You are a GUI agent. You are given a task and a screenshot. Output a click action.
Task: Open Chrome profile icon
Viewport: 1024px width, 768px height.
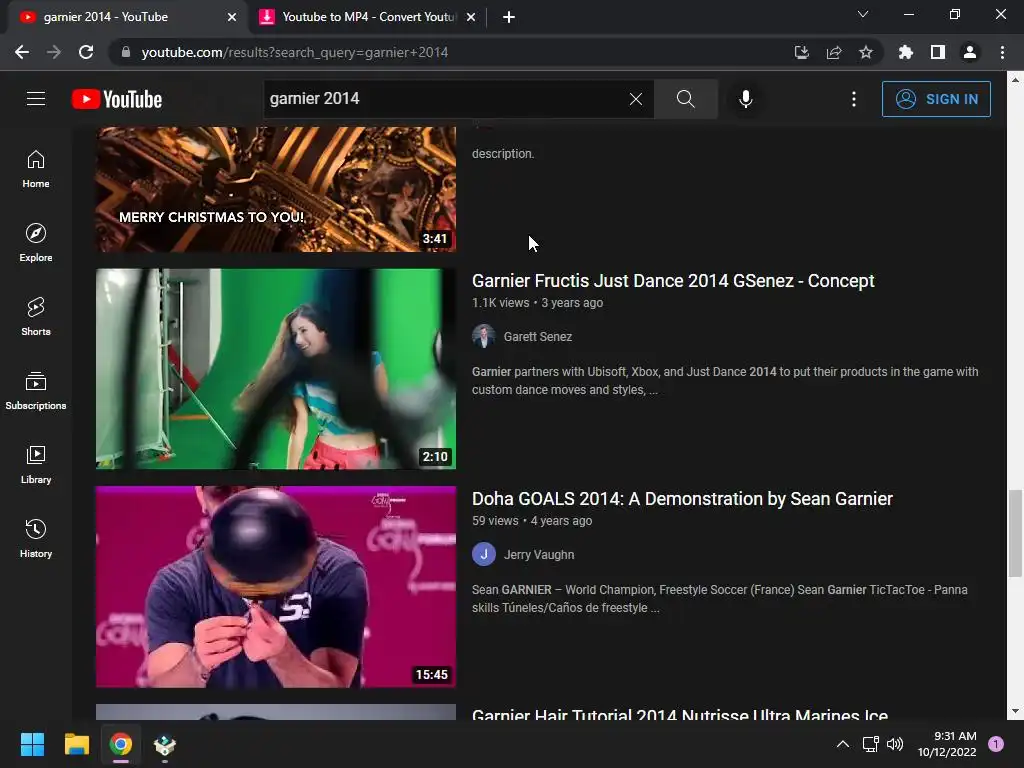click(x=970, y=52)
